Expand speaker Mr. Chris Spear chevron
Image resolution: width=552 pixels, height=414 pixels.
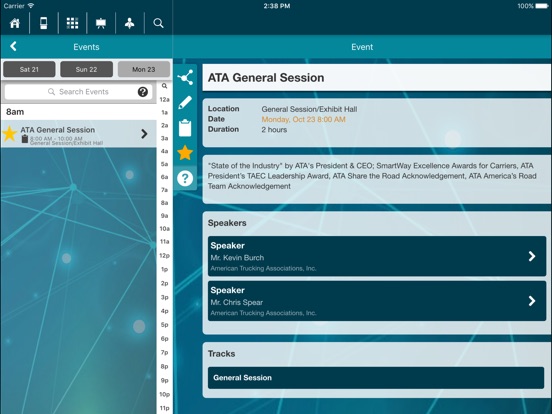click(532, 301)
